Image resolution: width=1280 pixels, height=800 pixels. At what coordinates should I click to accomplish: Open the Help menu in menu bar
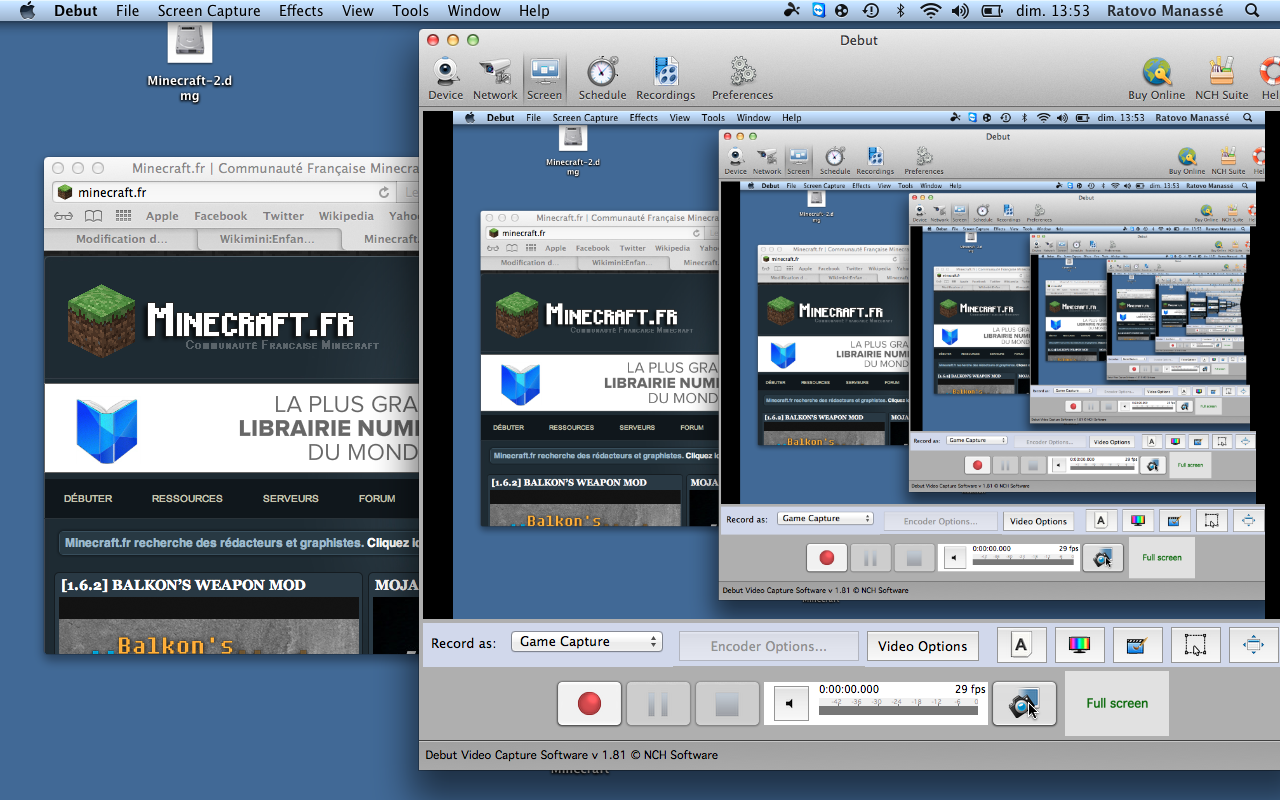tap(534, 11)
